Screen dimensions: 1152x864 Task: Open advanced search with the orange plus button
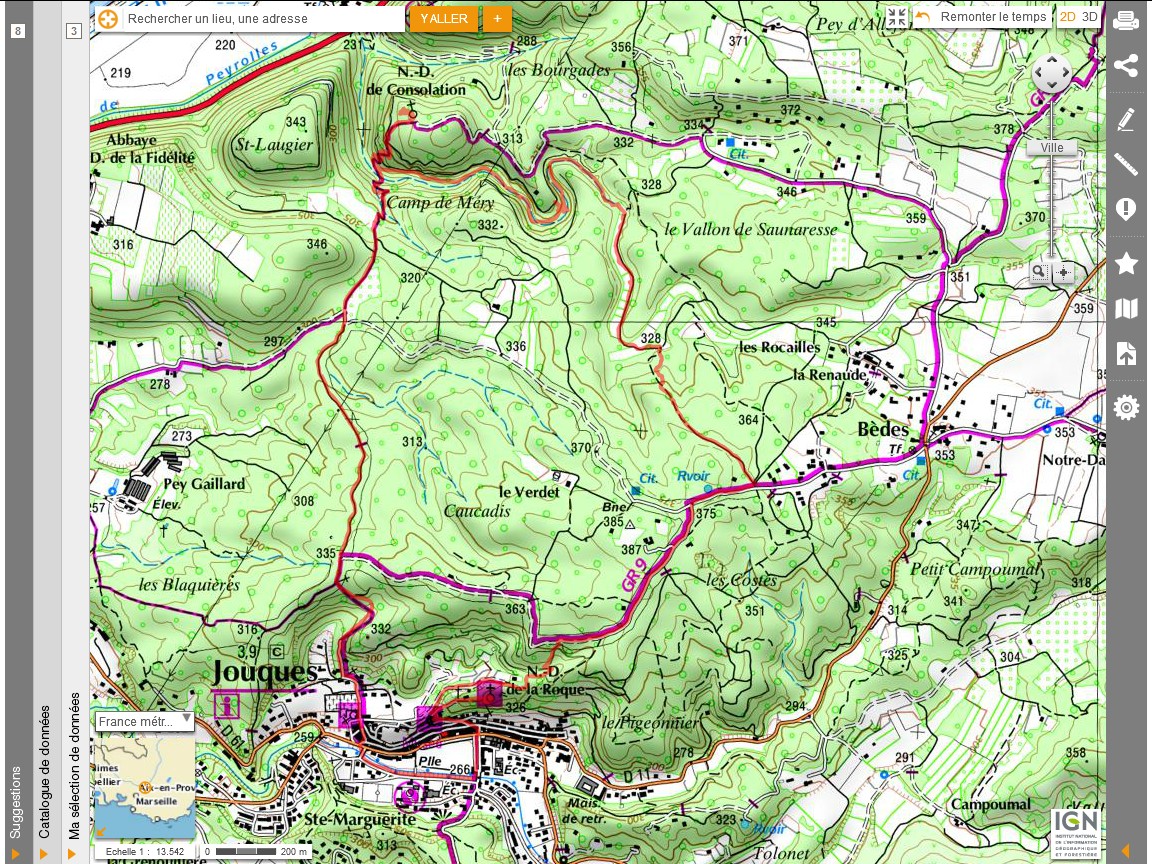[x=497, y=19]
